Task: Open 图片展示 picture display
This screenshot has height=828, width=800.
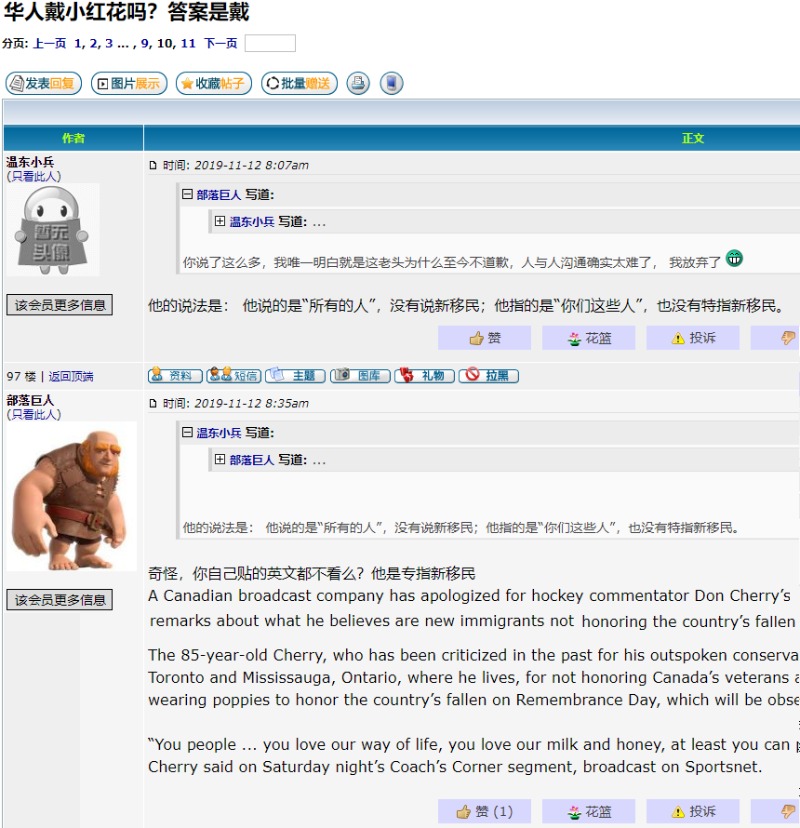Action: [x=129, y=83]
